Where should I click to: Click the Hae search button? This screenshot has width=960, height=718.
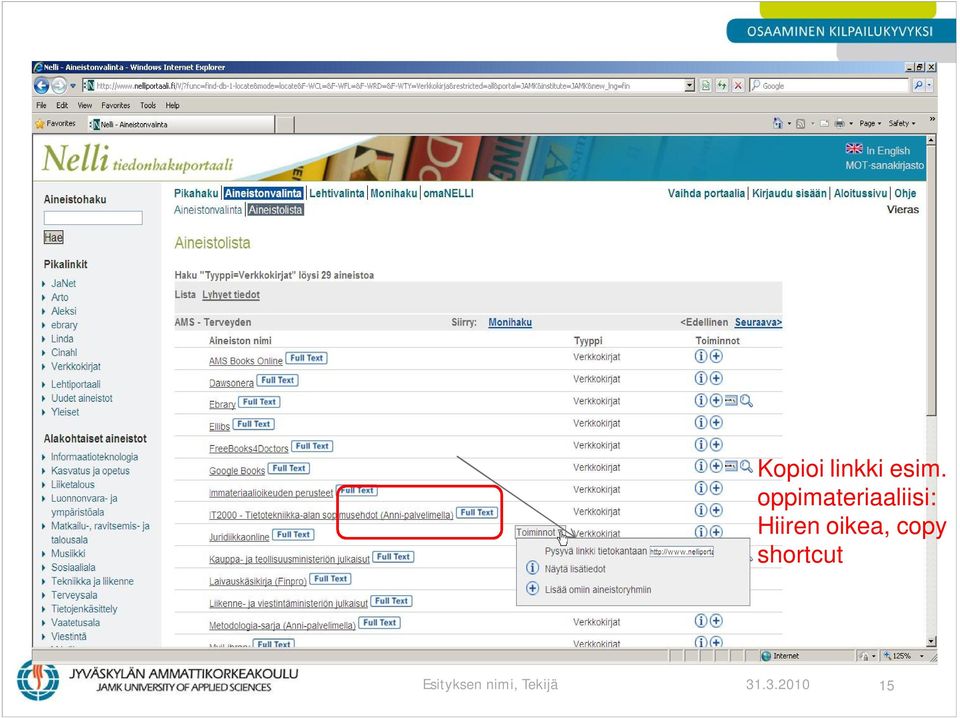pyautogui.click(x=53, y=237)
